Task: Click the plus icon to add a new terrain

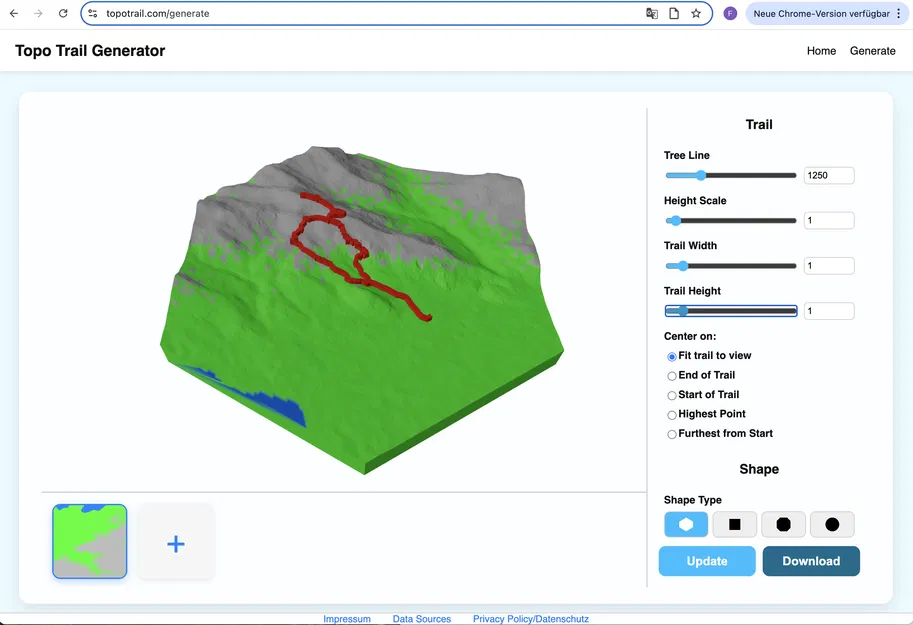Action: (176, 543)
